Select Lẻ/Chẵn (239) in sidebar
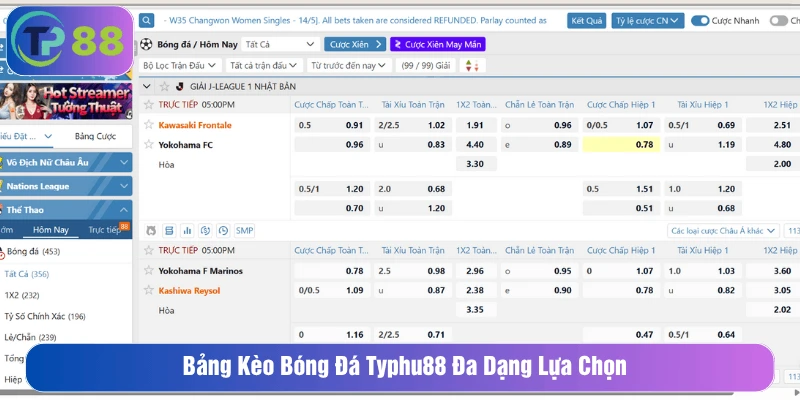 (x=30, y=337)
